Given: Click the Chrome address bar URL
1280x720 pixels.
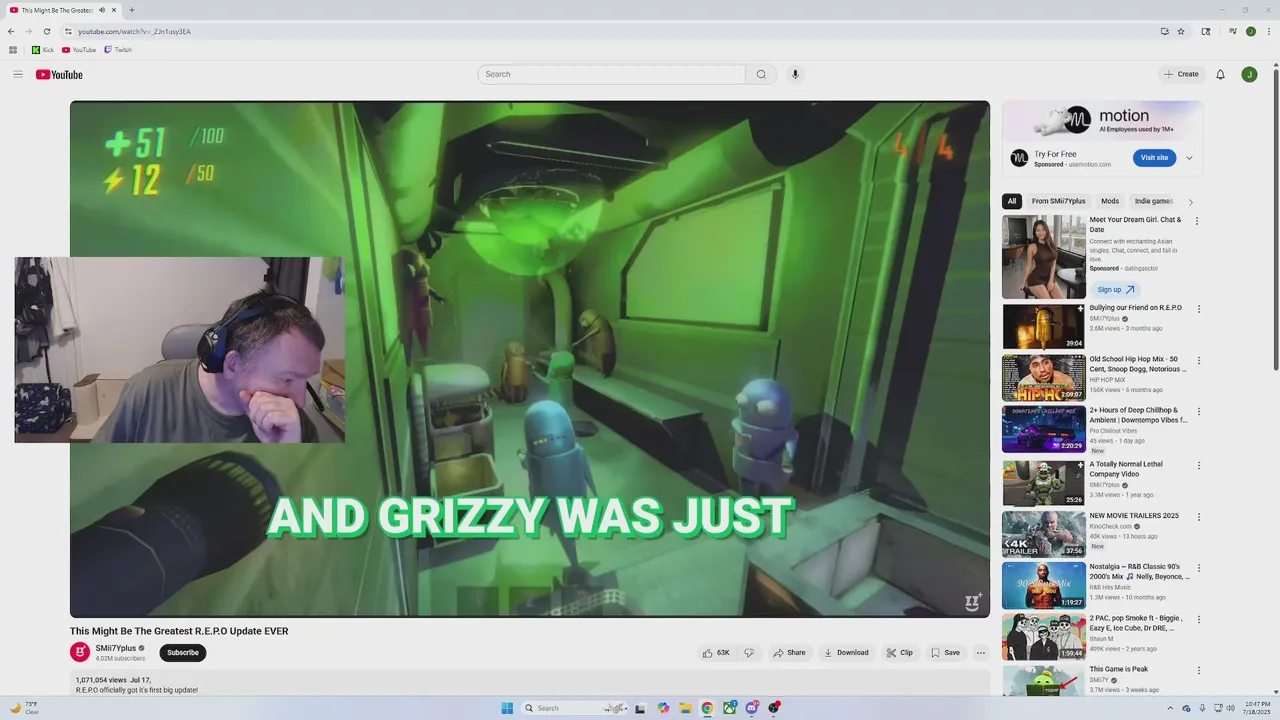Looking at the screenshot, I should [135, 31].
